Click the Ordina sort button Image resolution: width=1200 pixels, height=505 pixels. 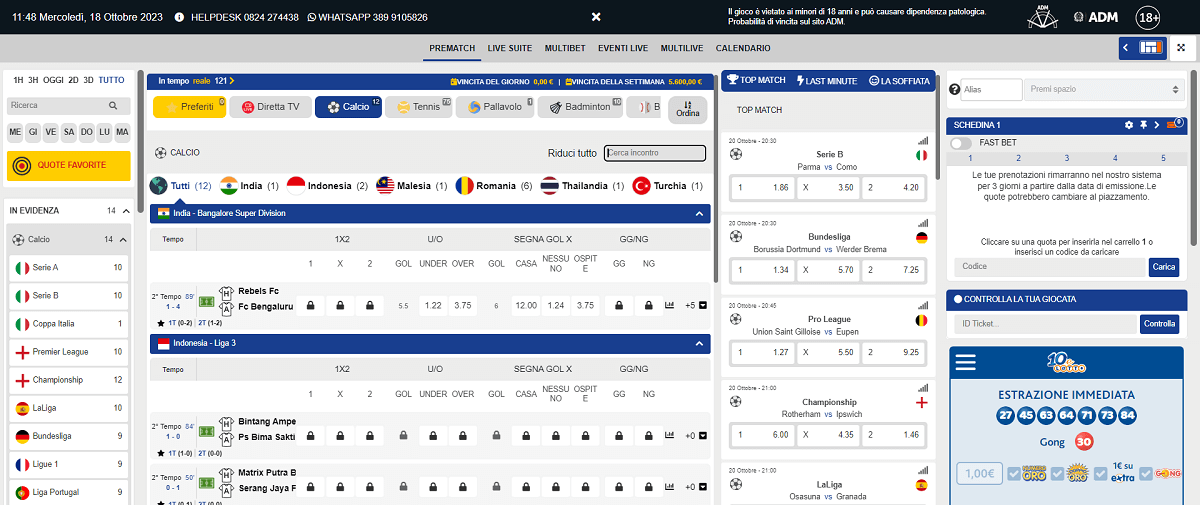687,109
